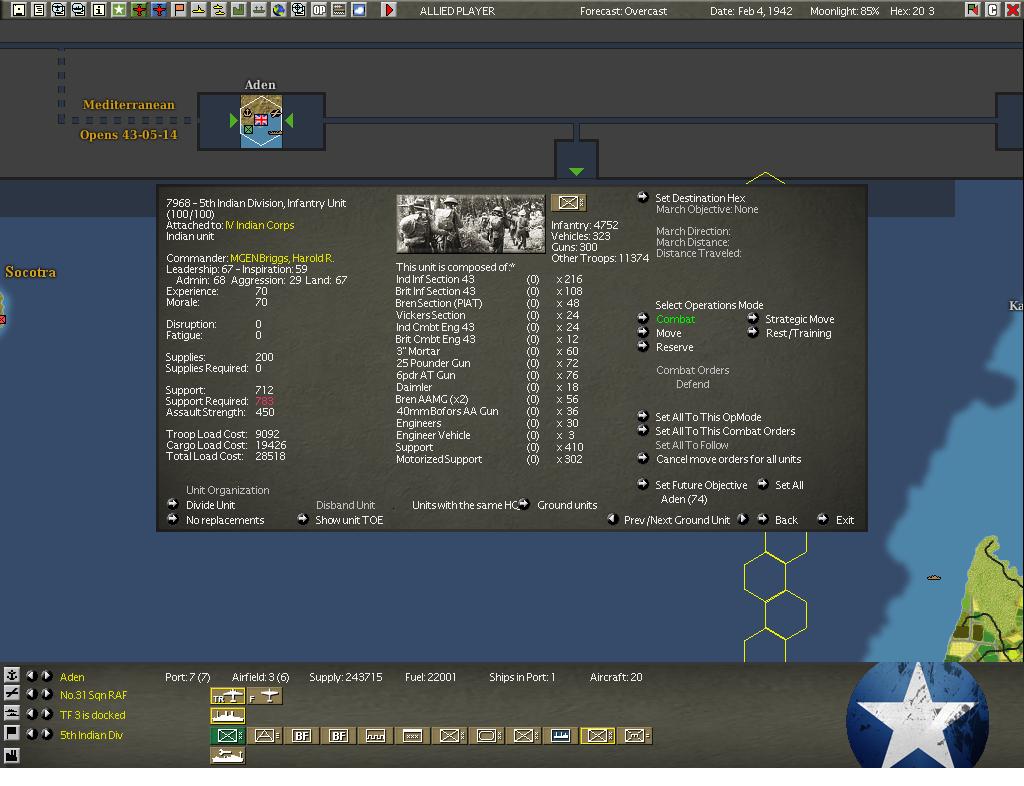1024x786 pixels.
Task: Open the information 'i' toolbar icon
Action: (99, 10)
